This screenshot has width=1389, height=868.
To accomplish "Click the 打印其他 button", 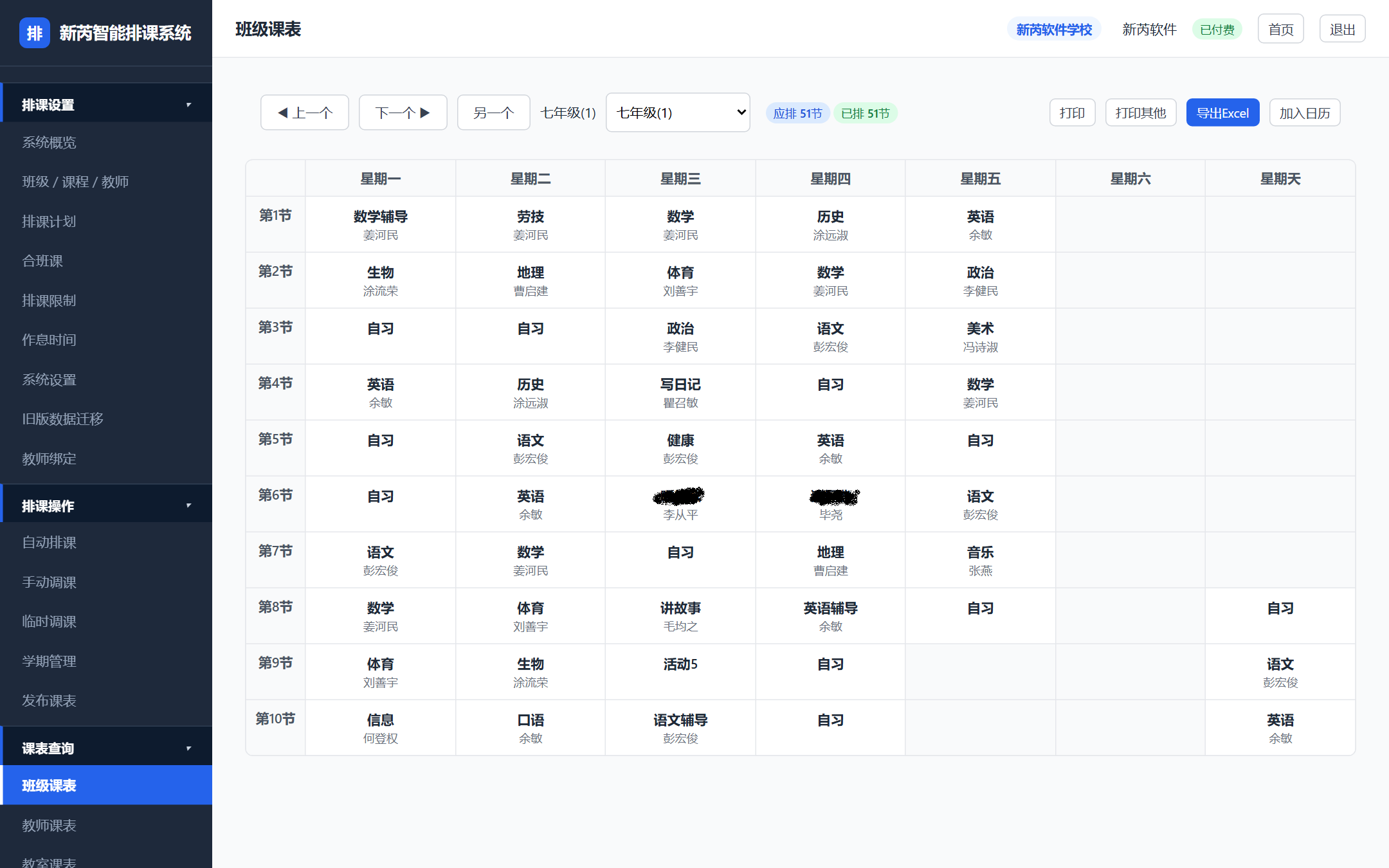I will pos(1141,113).
